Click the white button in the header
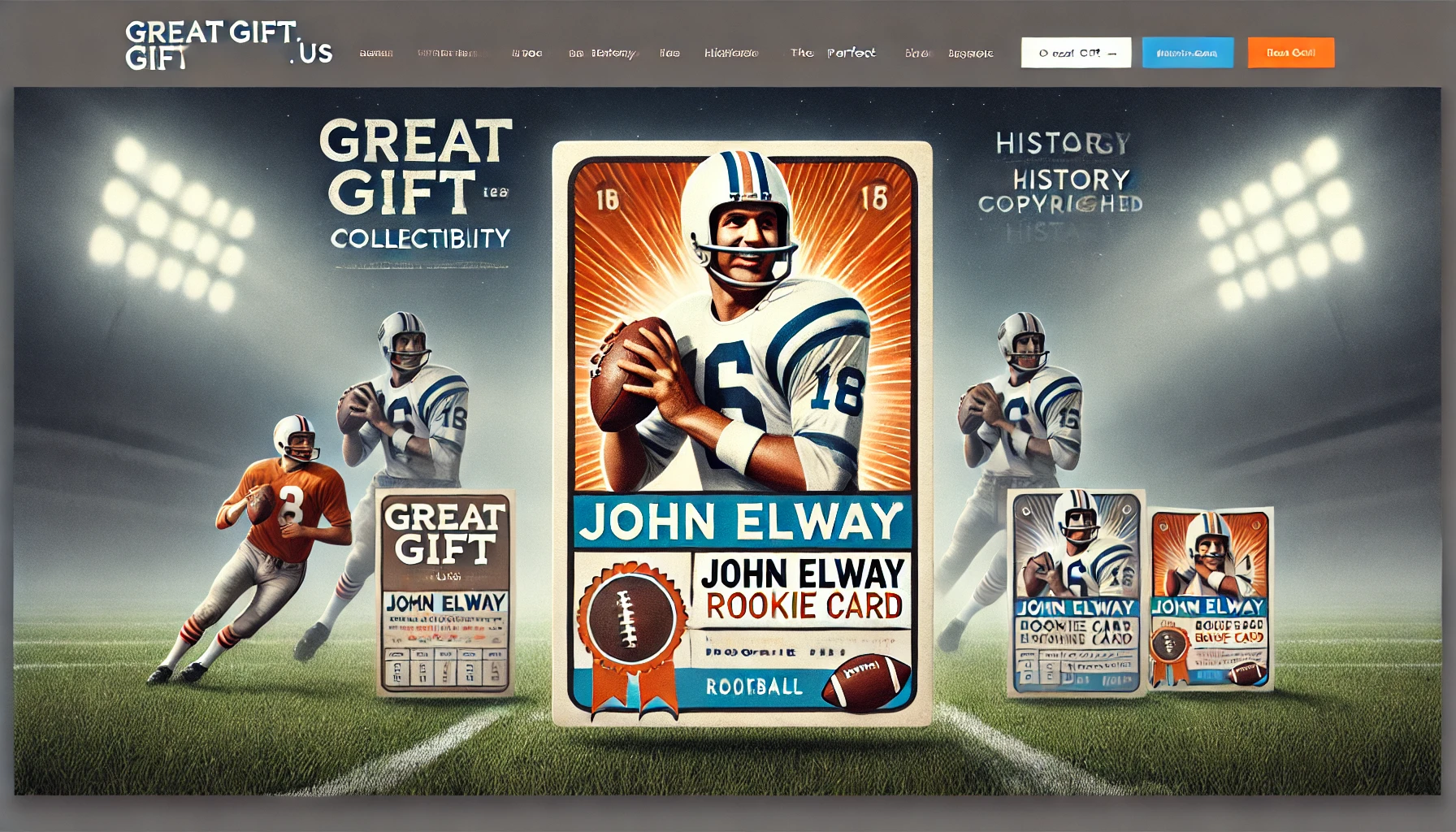The image size is (1456, 832). pyautogui.click(x=1076, y=53)
